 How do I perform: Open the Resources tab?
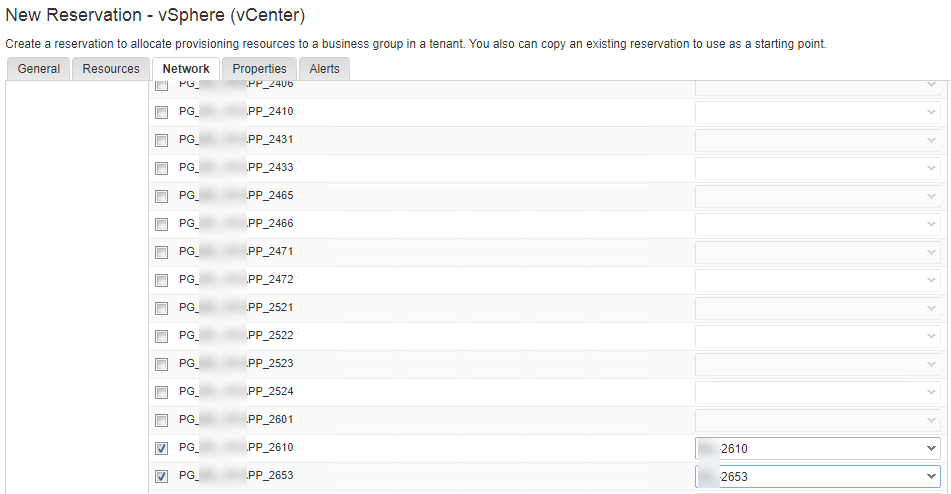pos(111,69)
